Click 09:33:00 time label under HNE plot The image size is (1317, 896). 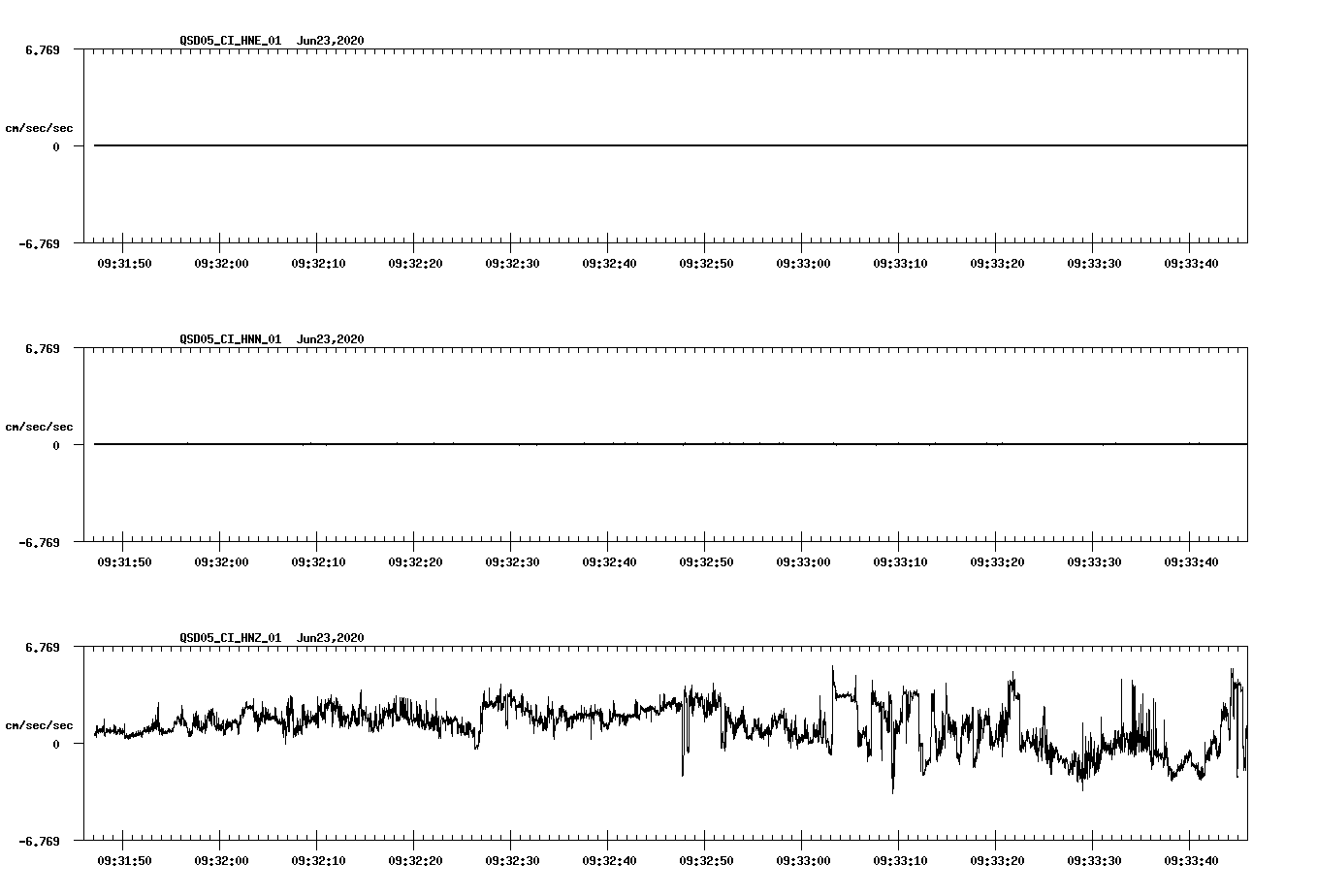point(803,264)
